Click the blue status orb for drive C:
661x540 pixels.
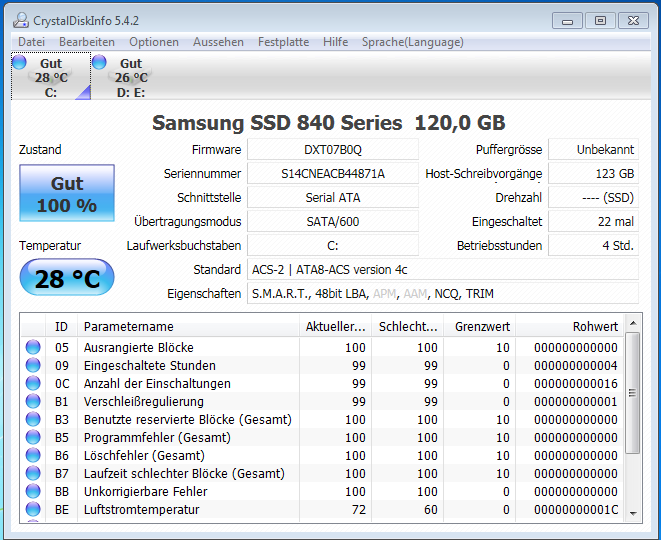[19, 62]
